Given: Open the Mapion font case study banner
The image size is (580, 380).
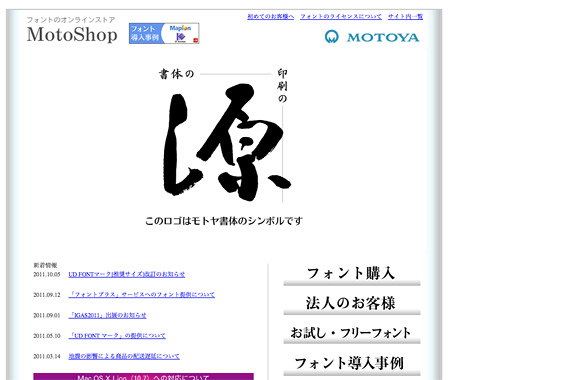Looking at the screenshot, I should click(164, 33).
